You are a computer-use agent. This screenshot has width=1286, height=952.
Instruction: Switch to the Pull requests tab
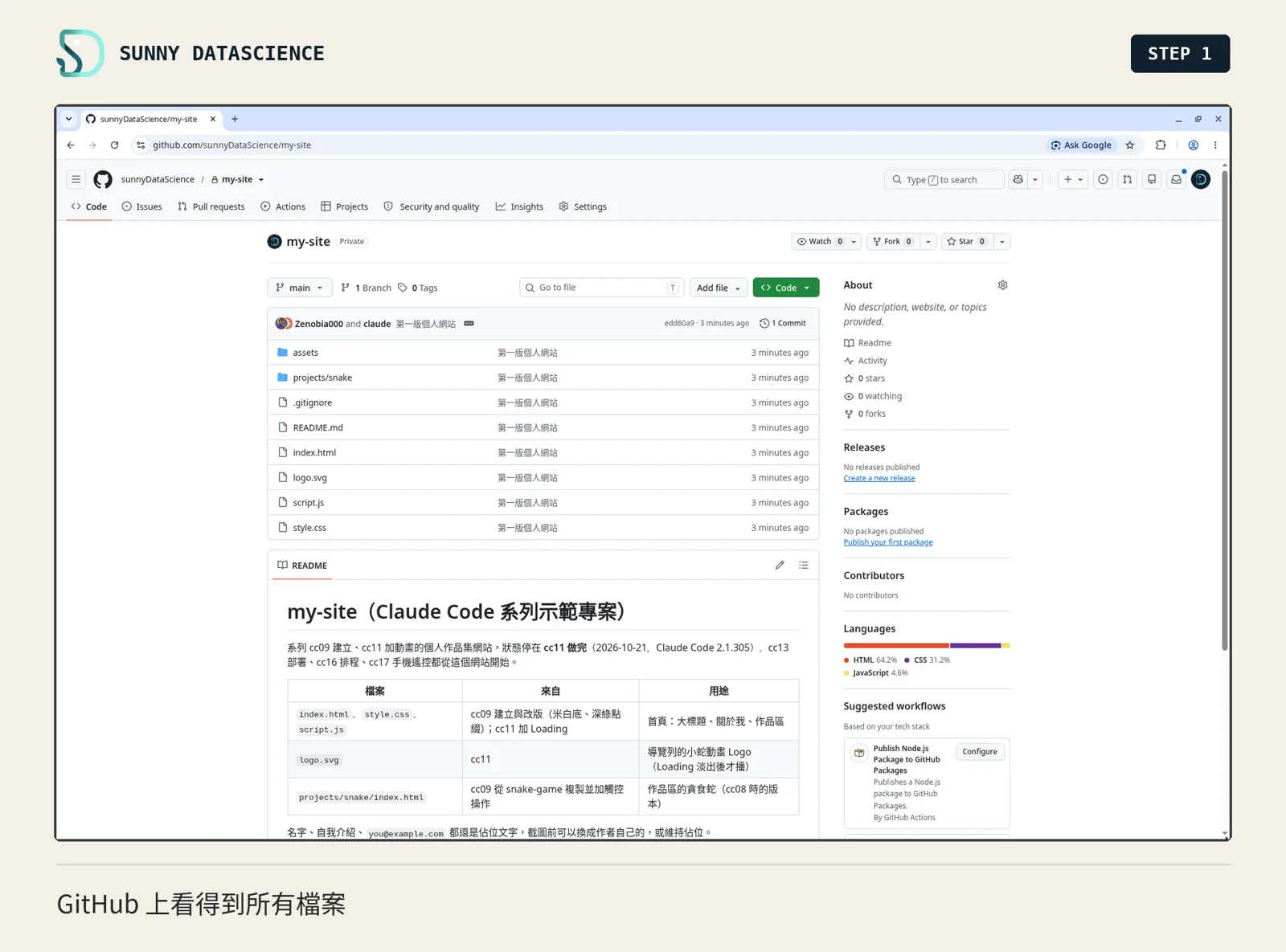pos(211,206)
